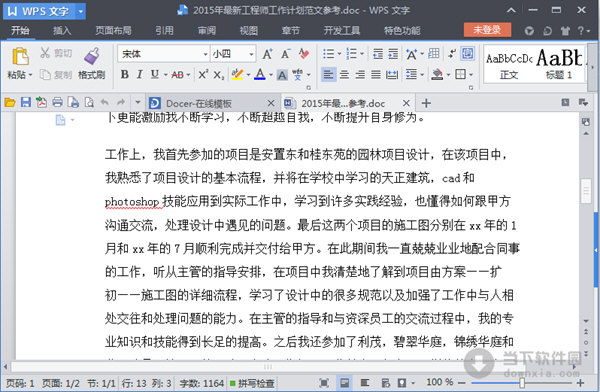This screenshot has height=392, width=600.
Task: Click the full screen view icon in status bar
Action: coord(324,382)
